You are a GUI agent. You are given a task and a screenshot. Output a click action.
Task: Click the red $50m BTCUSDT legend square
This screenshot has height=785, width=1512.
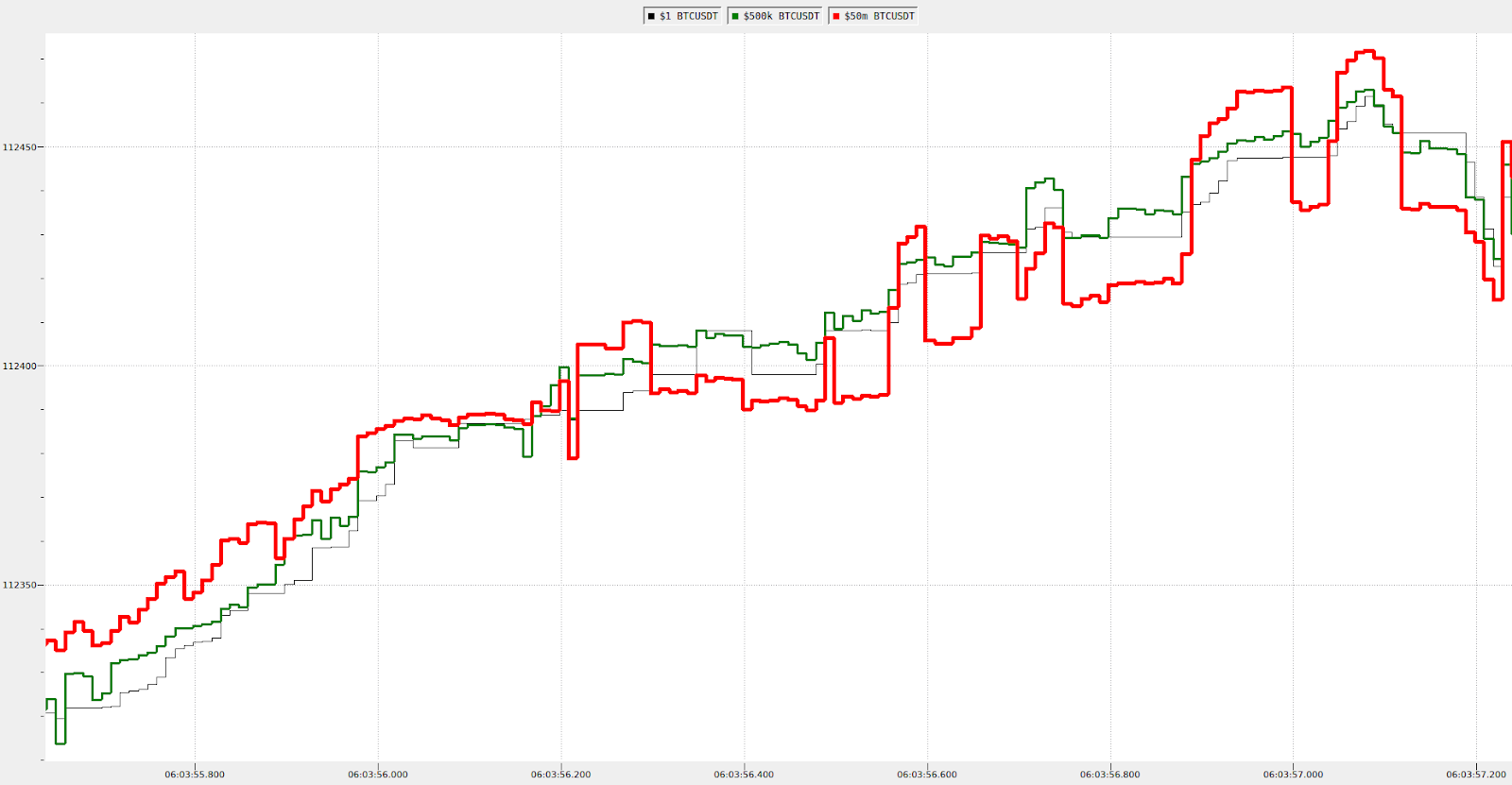(836, 16)
